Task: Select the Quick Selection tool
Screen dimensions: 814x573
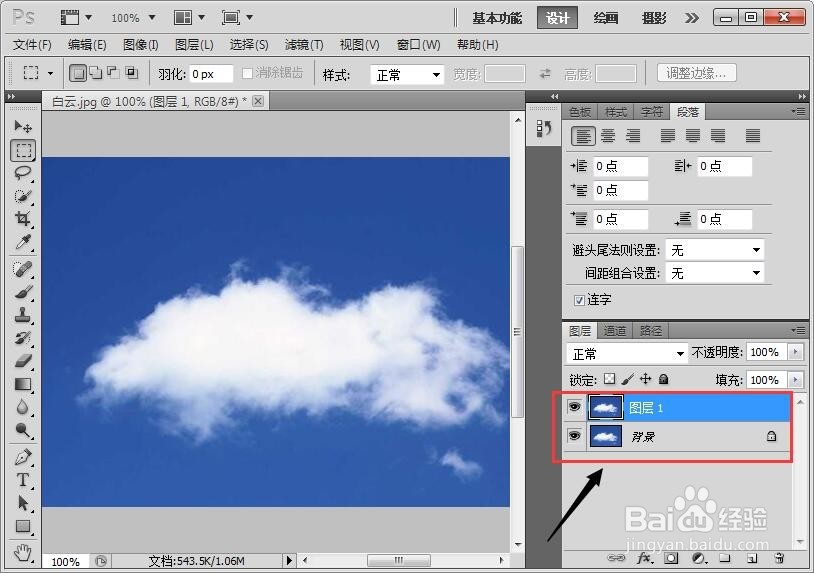Action: [x=23, y=196]
